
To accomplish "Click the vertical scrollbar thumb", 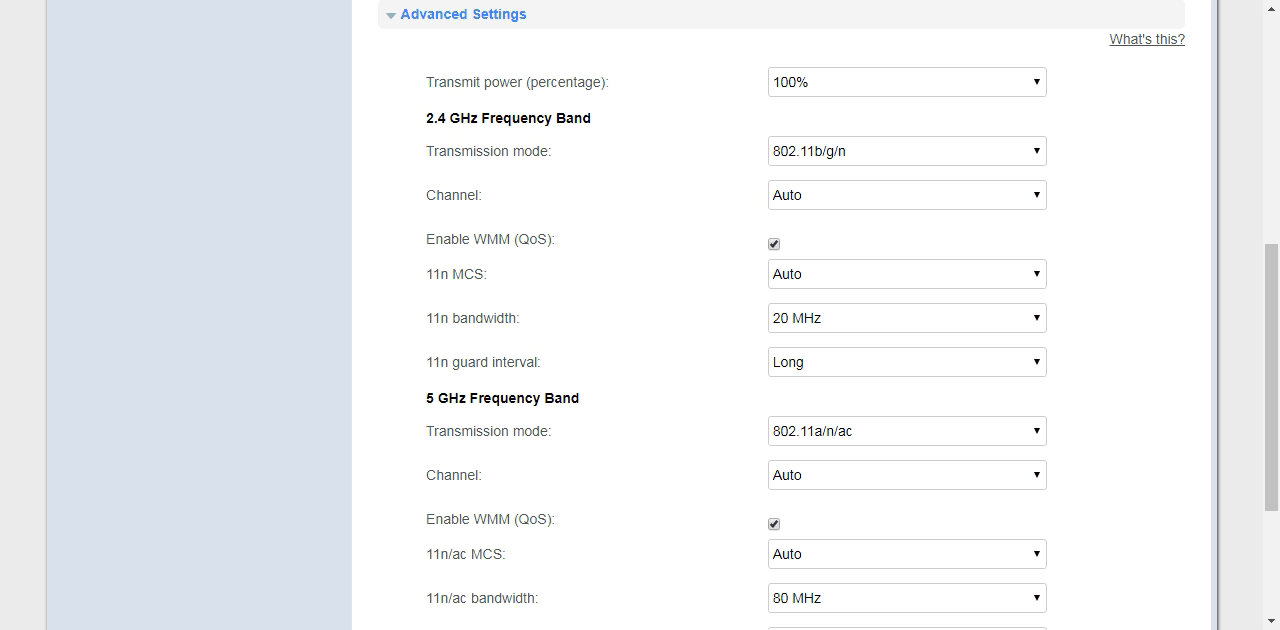I will pos(1271,375).
